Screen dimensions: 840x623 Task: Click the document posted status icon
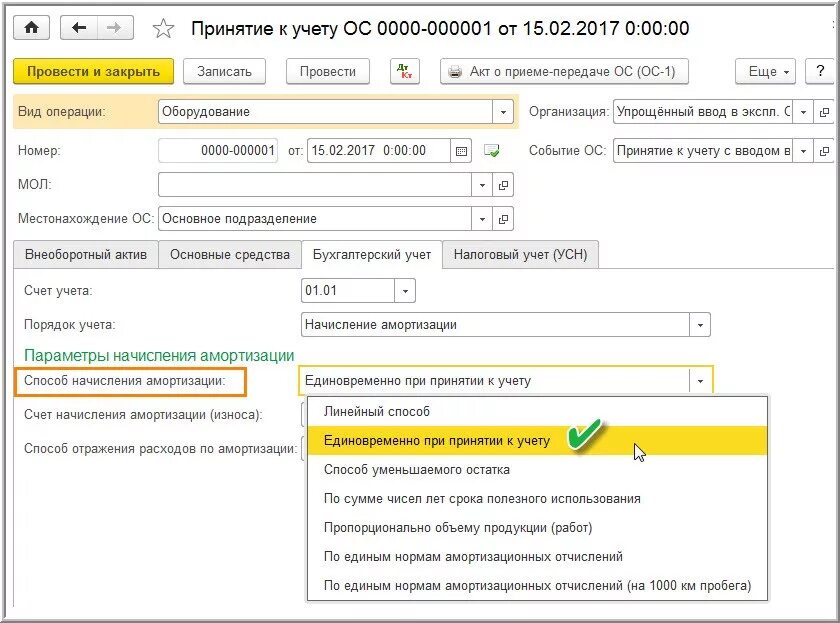(491, 151)
